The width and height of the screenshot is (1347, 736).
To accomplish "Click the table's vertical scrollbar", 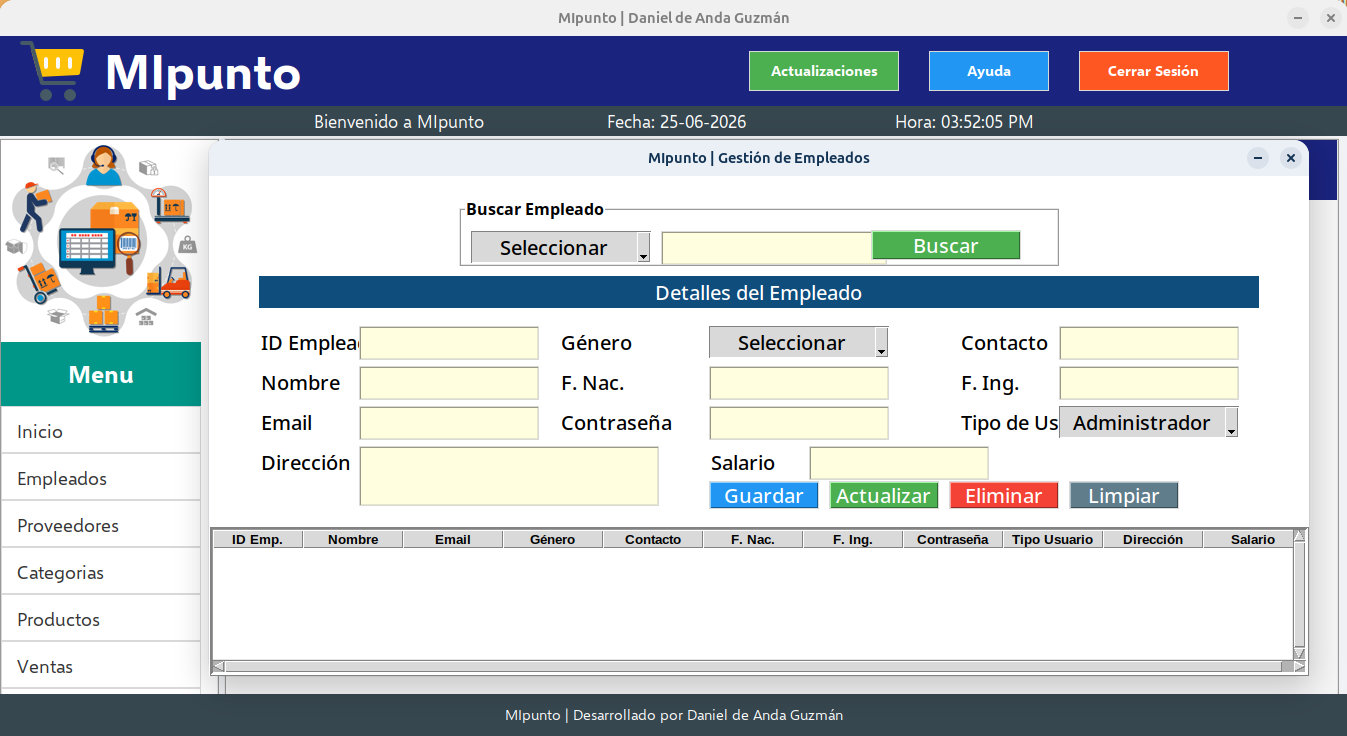I will click(x=1299, y=594).
